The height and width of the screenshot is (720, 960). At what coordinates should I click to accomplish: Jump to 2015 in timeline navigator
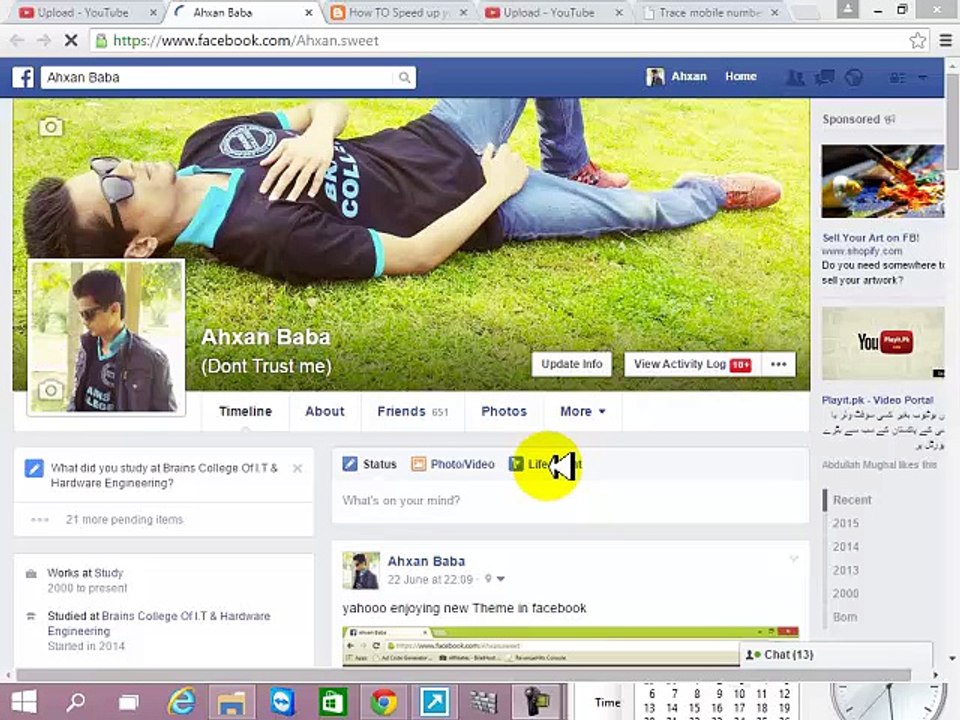click(846, 523)
